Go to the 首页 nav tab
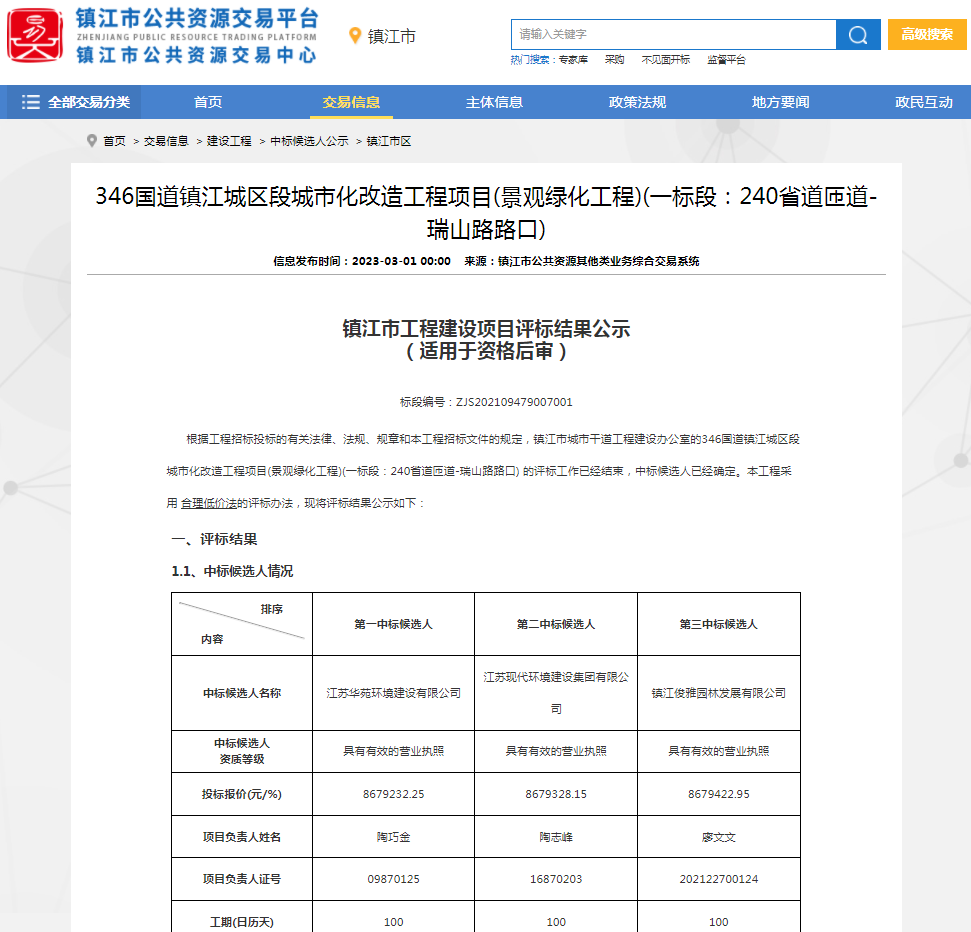 [x=208, y=102]
